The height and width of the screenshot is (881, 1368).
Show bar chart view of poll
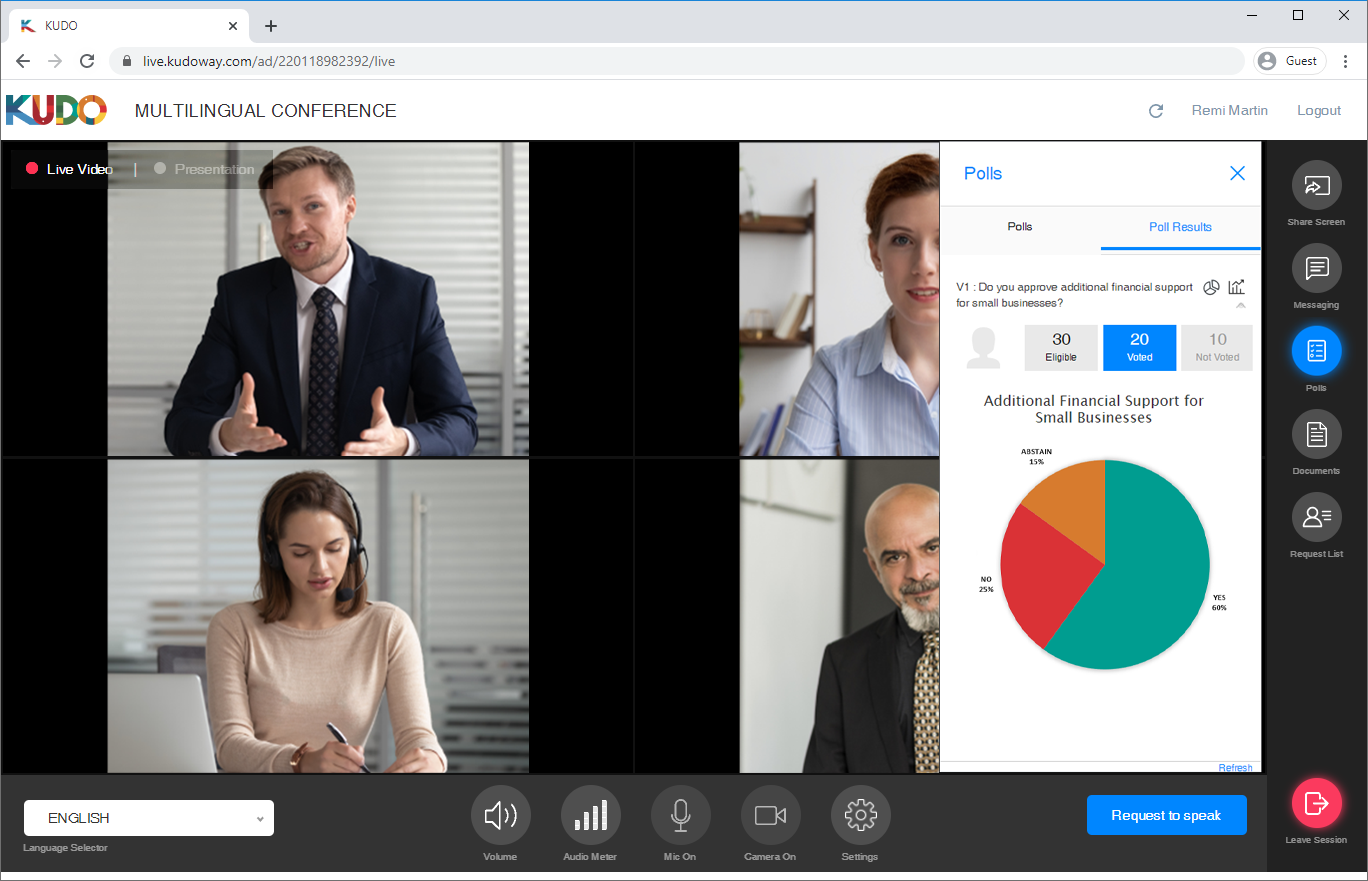click(1237, 287)
